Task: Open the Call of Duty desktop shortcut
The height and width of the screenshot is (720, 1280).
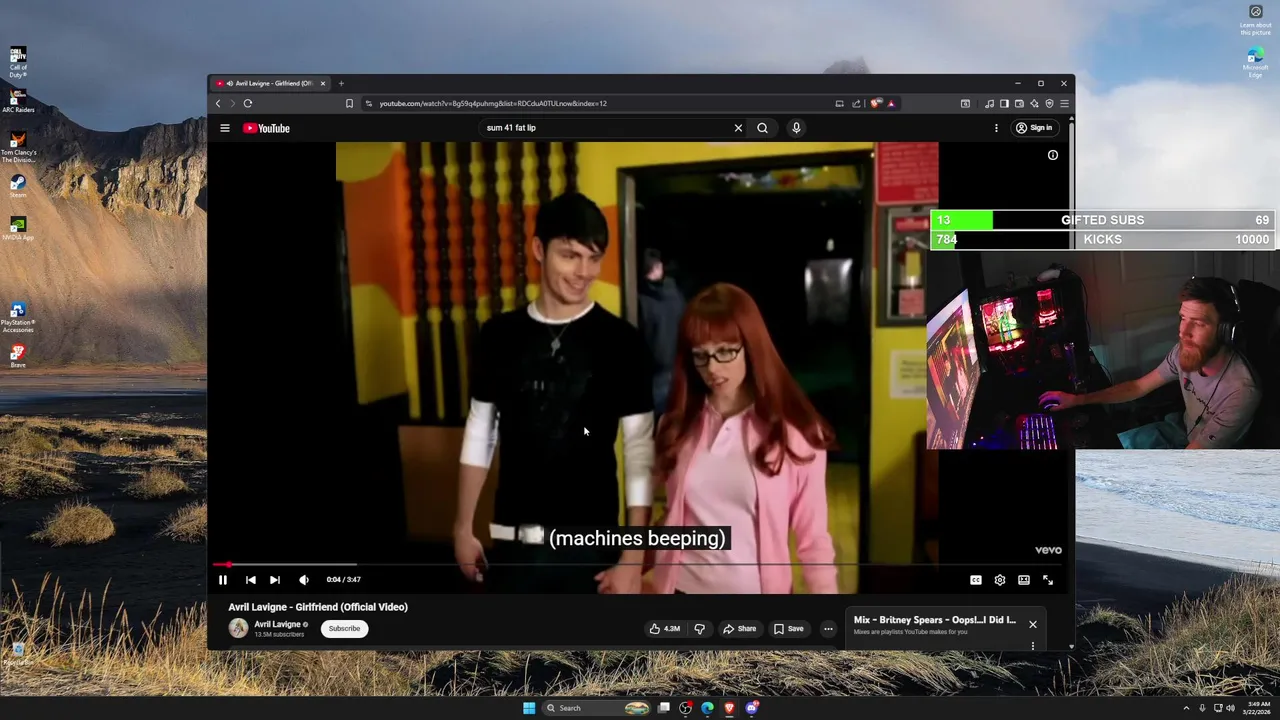Action: (18, 62)
